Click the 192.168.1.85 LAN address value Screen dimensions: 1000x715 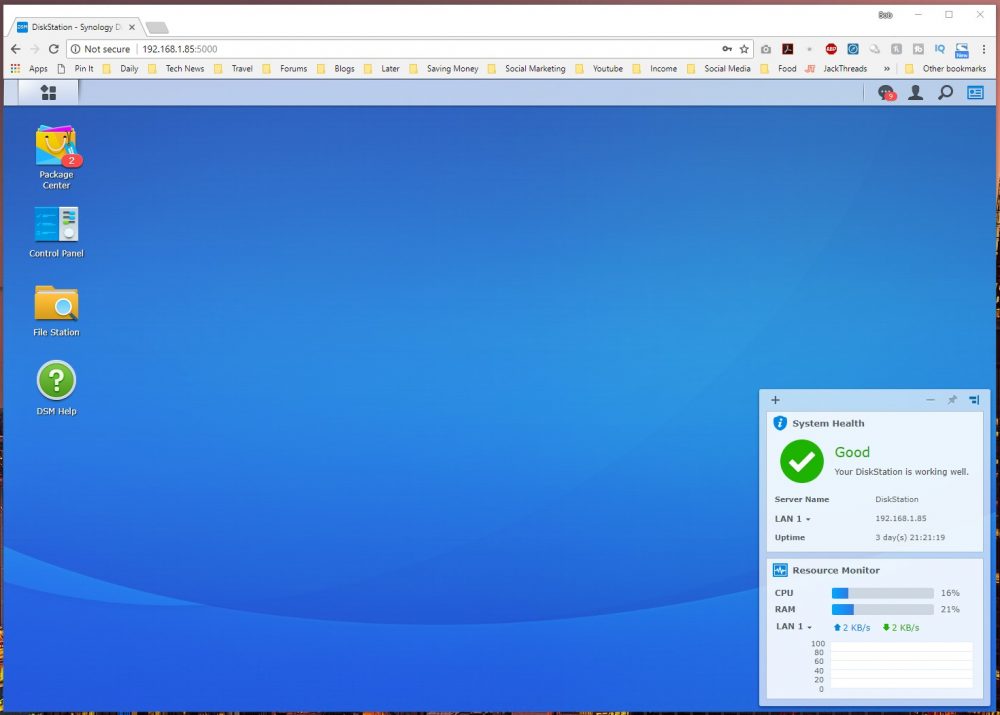(x=901, y=518)
